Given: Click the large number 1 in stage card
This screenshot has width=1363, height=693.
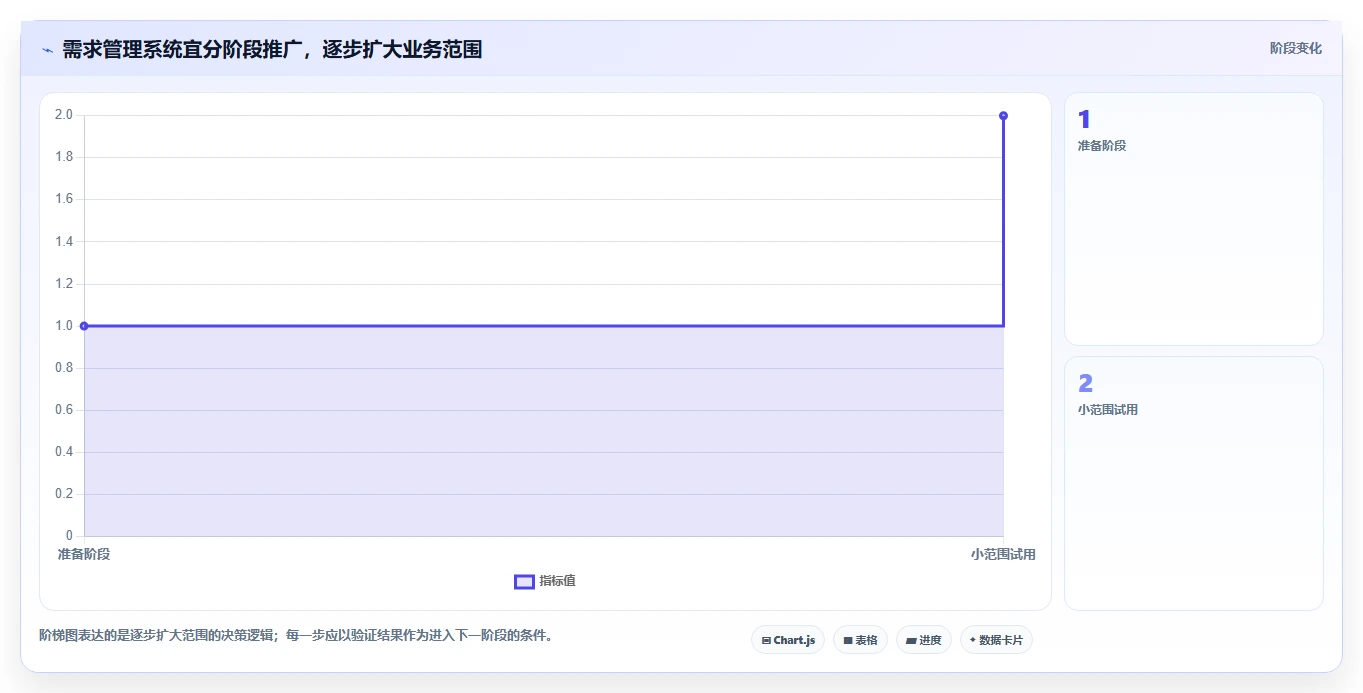Looking at the screenshot, I should [x=1084, y=120].
